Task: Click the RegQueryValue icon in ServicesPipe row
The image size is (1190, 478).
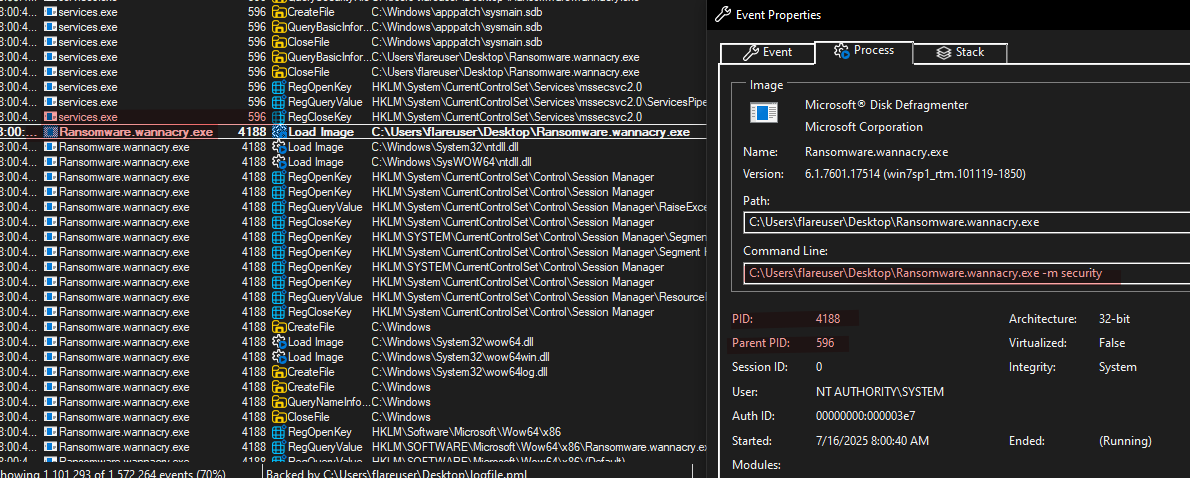Action: (278, 102)
